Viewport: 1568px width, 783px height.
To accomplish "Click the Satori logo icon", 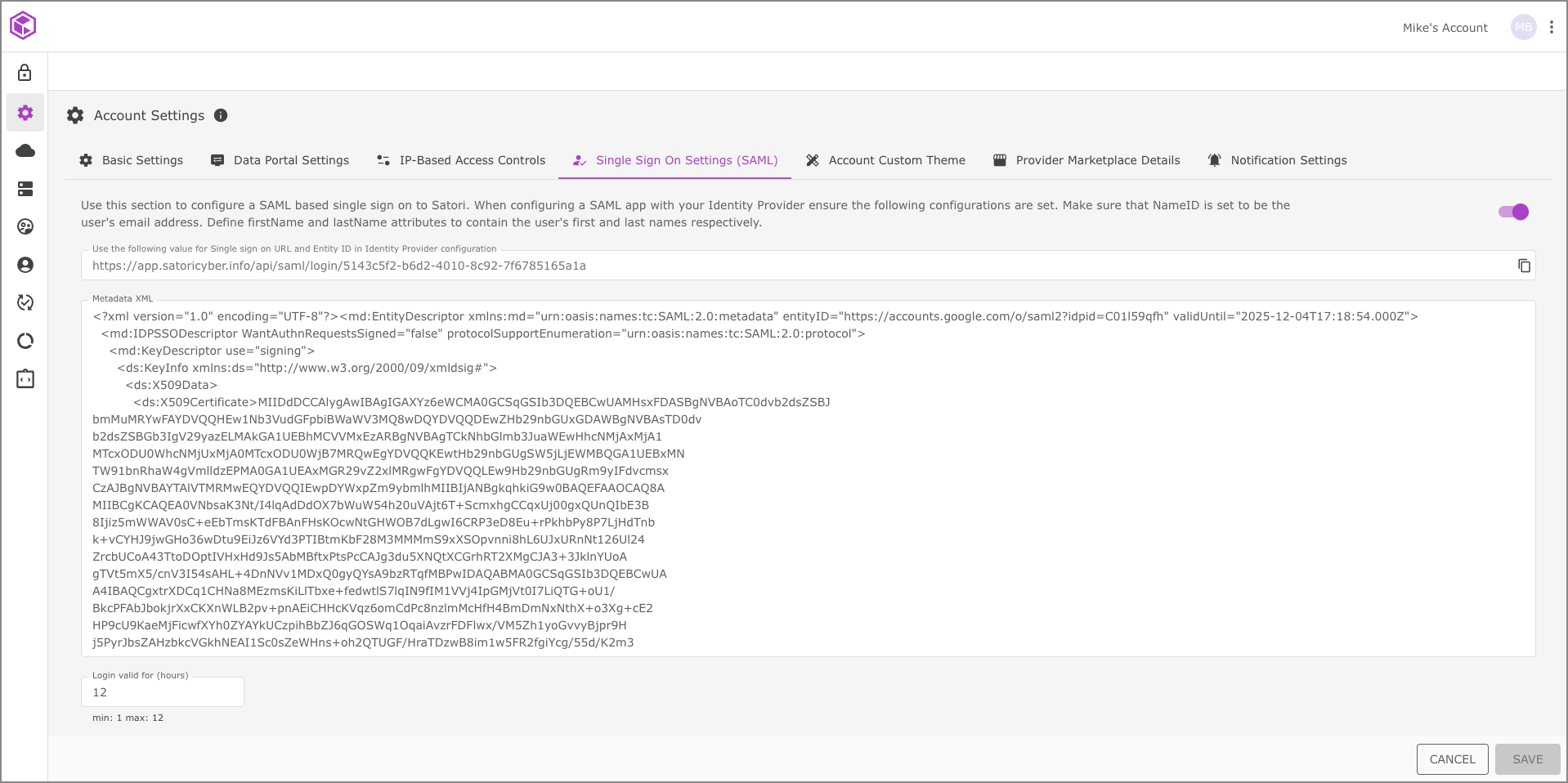I will [x=23, y=25].
